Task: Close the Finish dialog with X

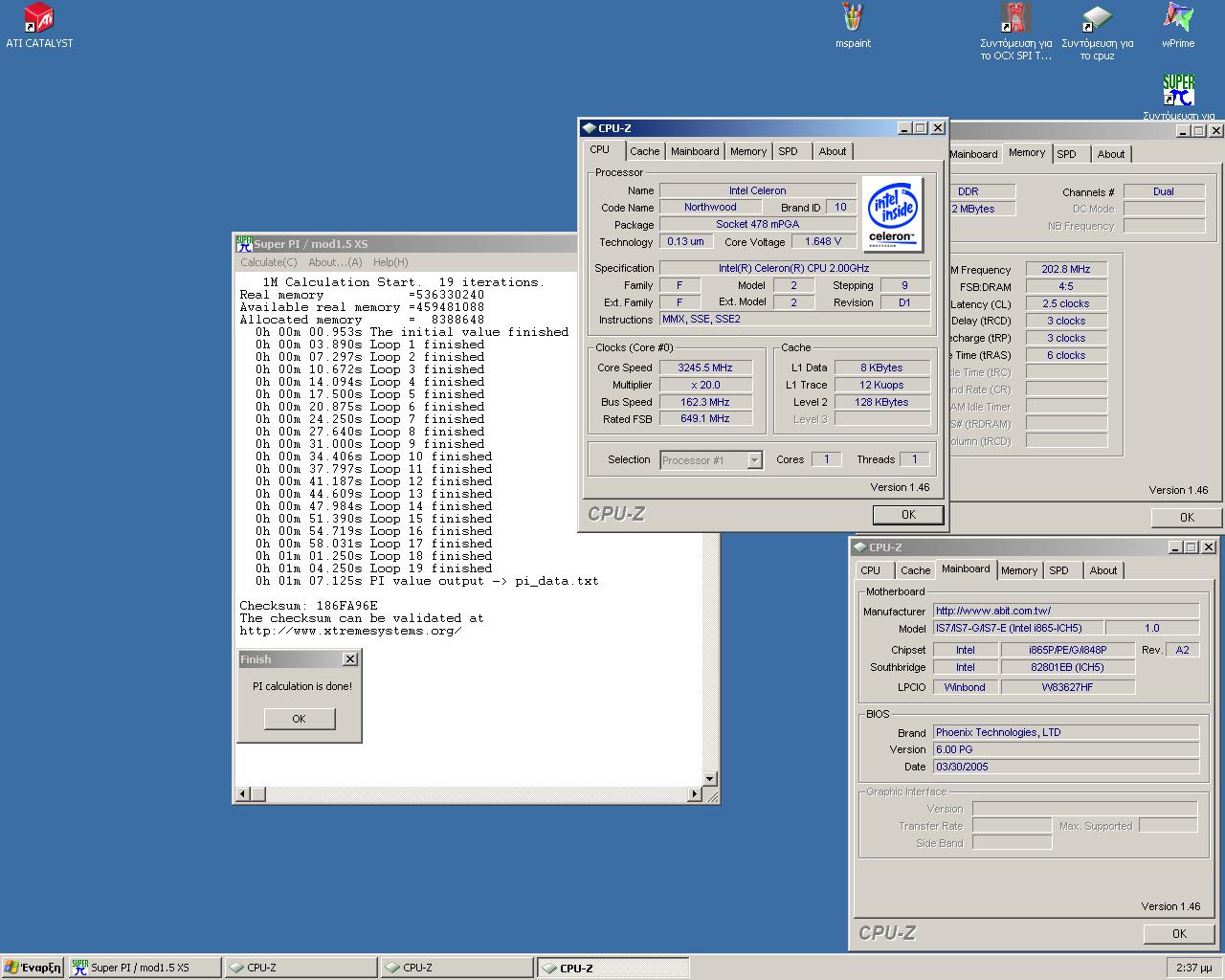Action: [350, 658]
